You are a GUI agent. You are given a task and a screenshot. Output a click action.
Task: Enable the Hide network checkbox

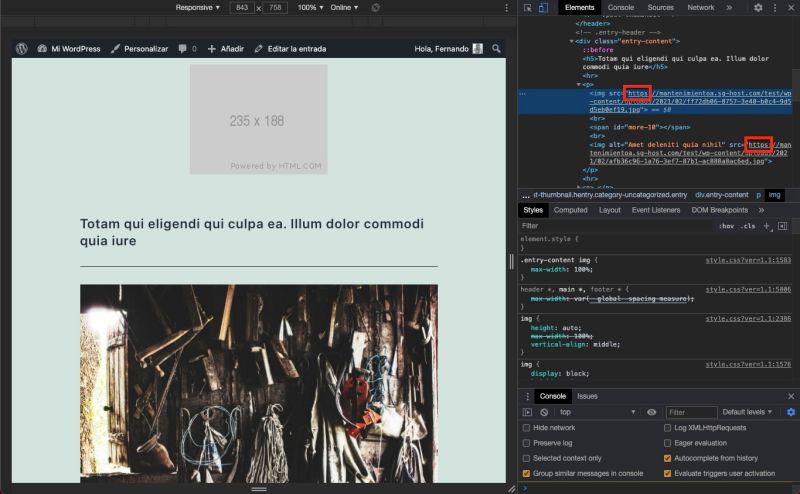(x=526, y=428)
